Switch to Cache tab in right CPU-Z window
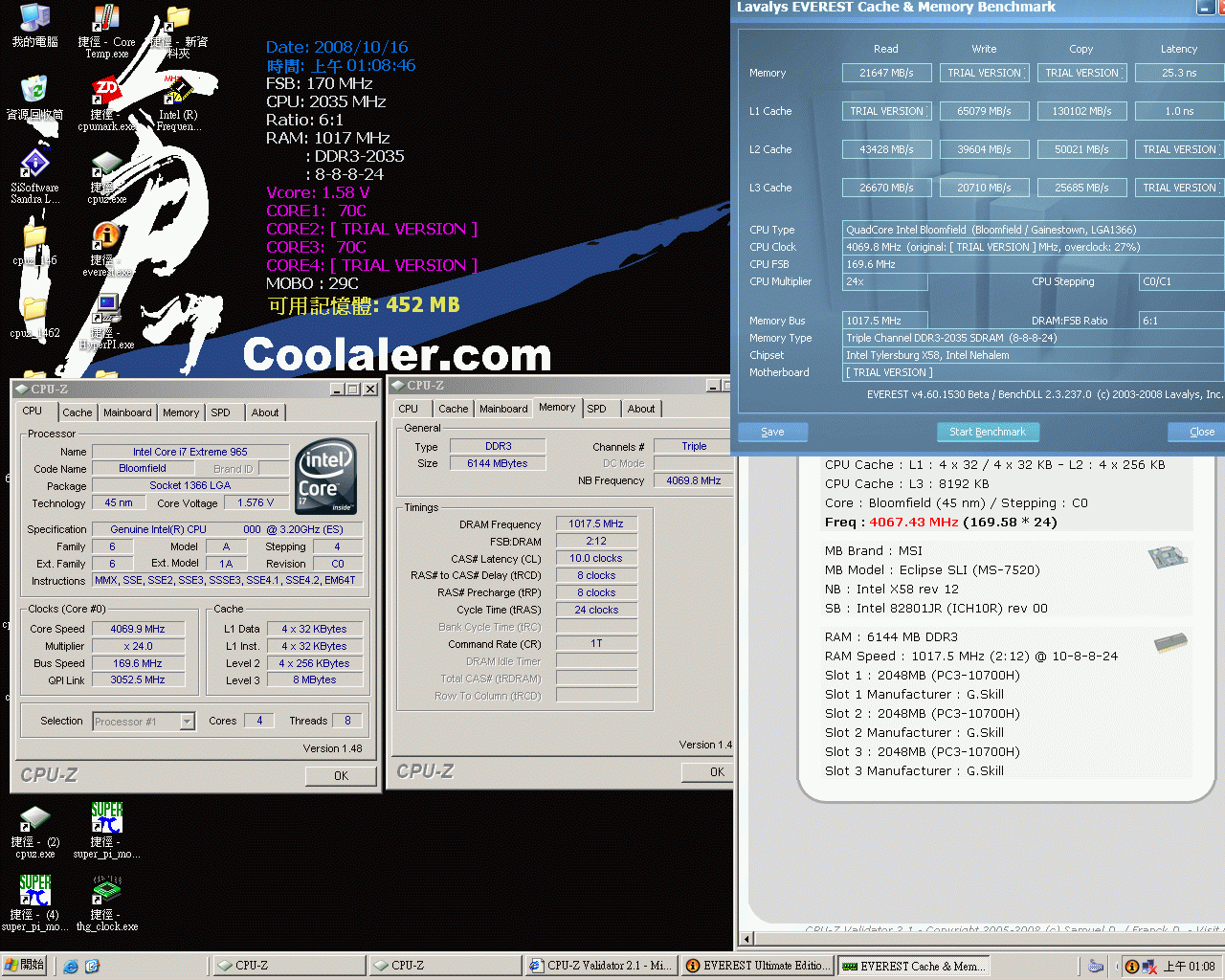This screenshot has height=980, width=1225. pyautogui.click(x=454, y=409)
